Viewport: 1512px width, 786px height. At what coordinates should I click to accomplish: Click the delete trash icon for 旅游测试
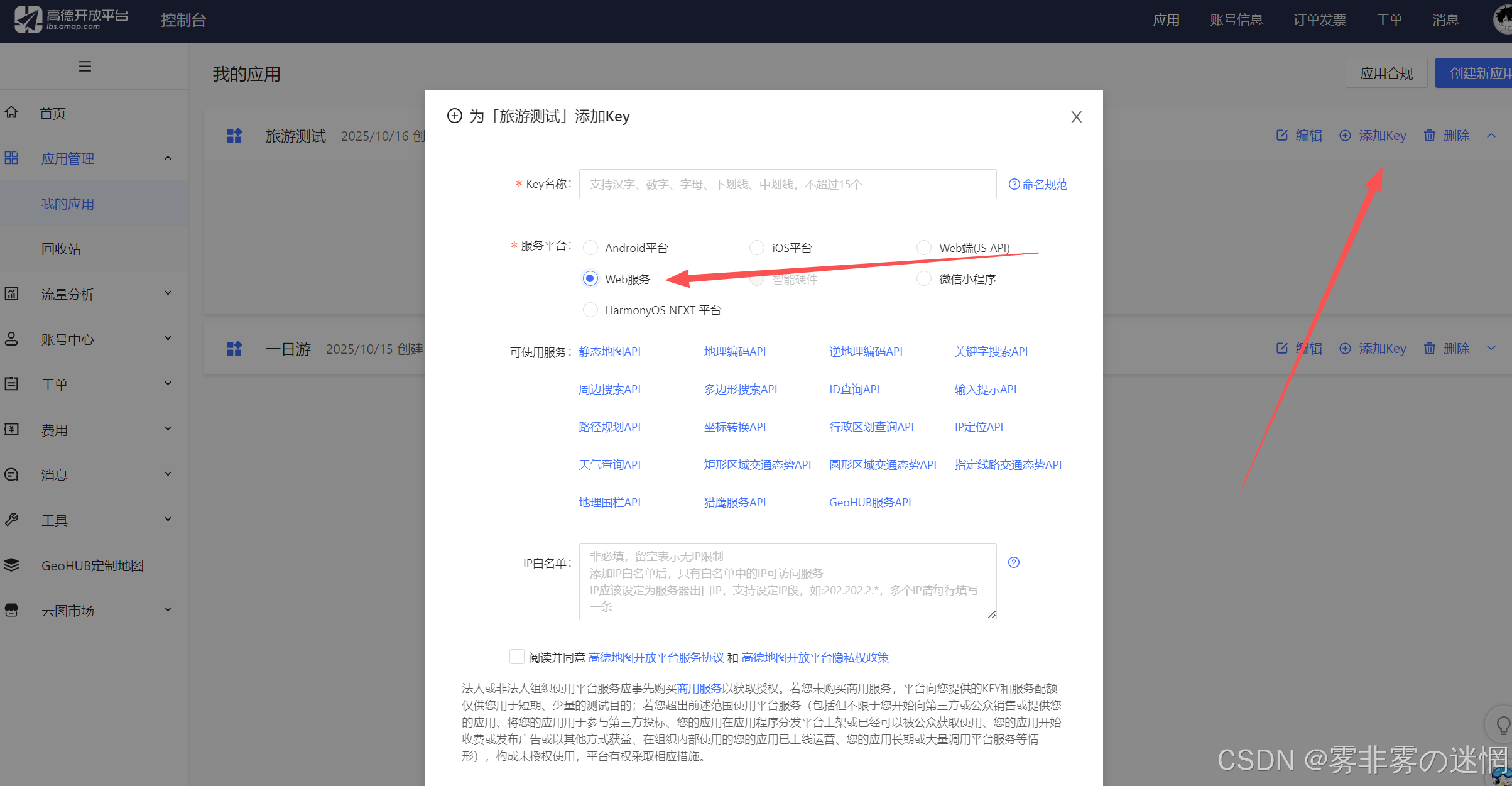tap(1430, 136)
